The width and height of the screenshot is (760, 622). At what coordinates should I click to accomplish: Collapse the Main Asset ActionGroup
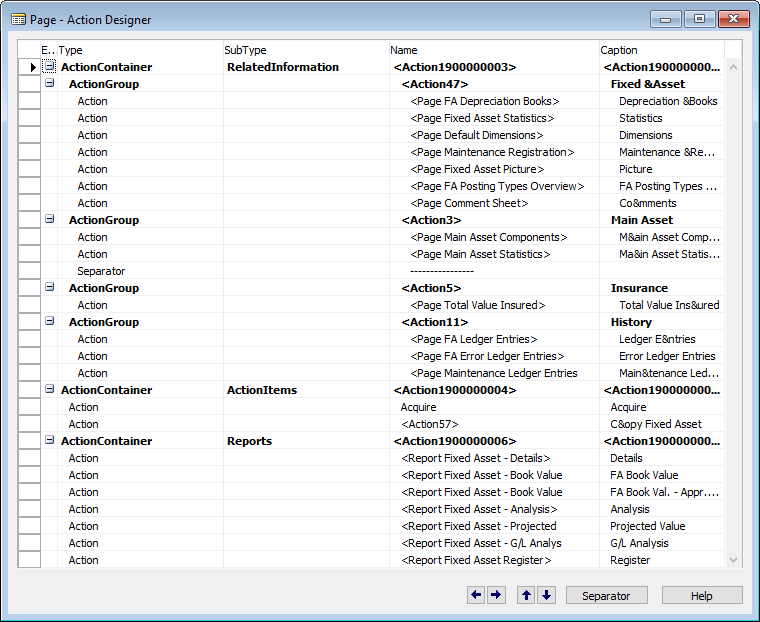[49, 219]
